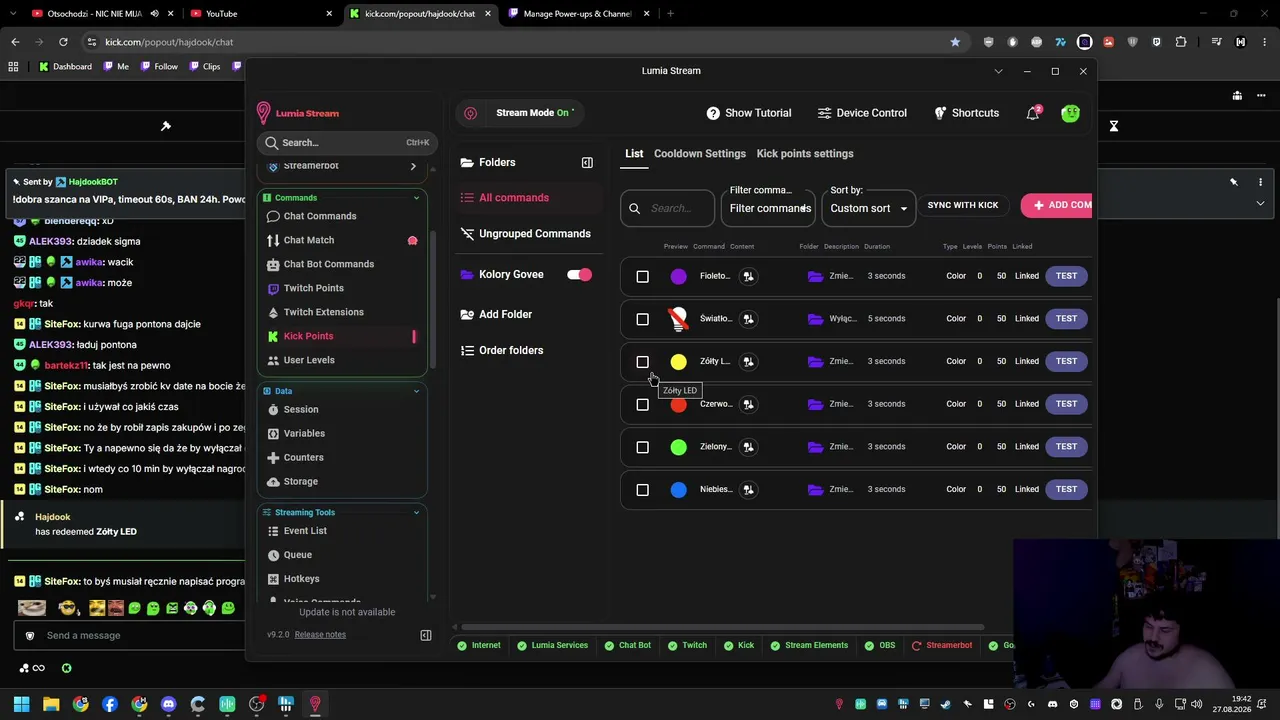This screenshot has height=720, width=1280.
Task: Bookmark this page with the star icon
Action: 955,42
